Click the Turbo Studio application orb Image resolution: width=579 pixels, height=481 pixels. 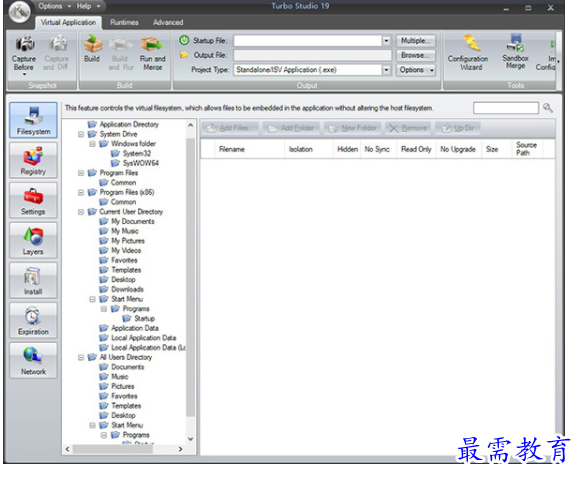click(19, 12)
